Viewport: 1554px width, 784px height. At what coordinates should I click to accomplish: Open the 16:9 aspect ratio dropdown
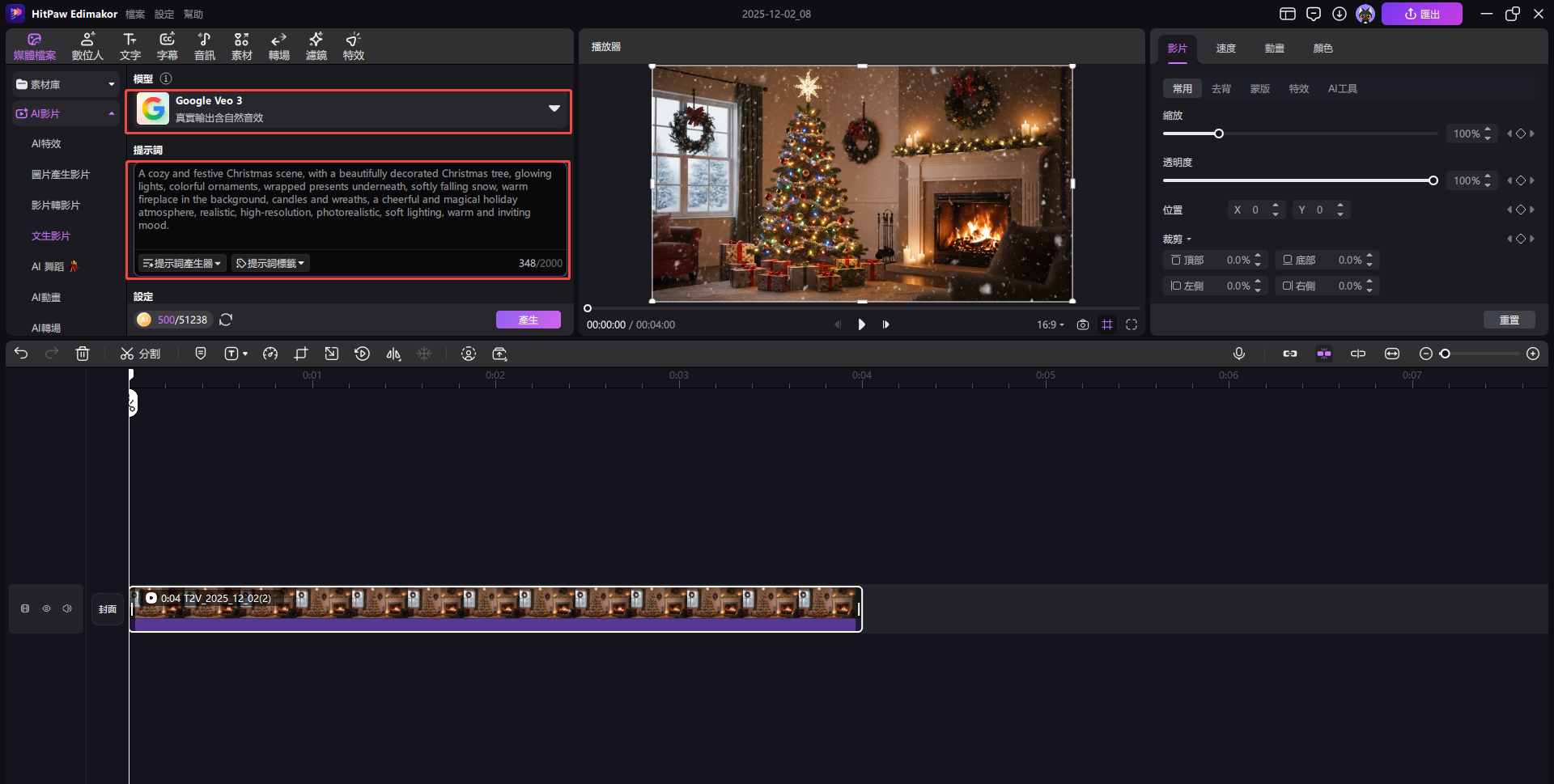pos(1050,324)
